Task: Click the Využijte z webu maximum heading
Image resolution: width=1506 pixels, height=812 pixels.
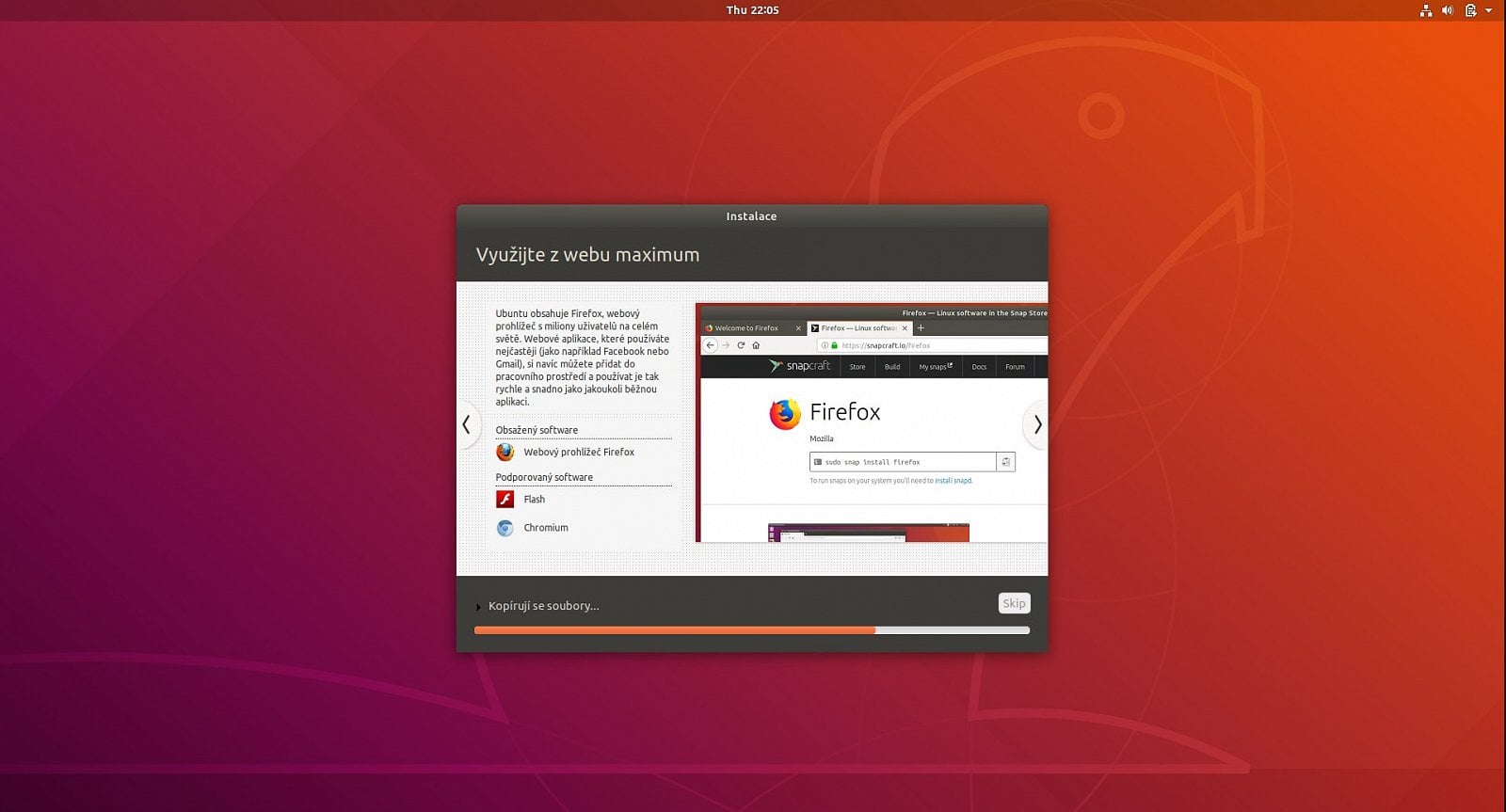Action: click(x=587, y=255)
